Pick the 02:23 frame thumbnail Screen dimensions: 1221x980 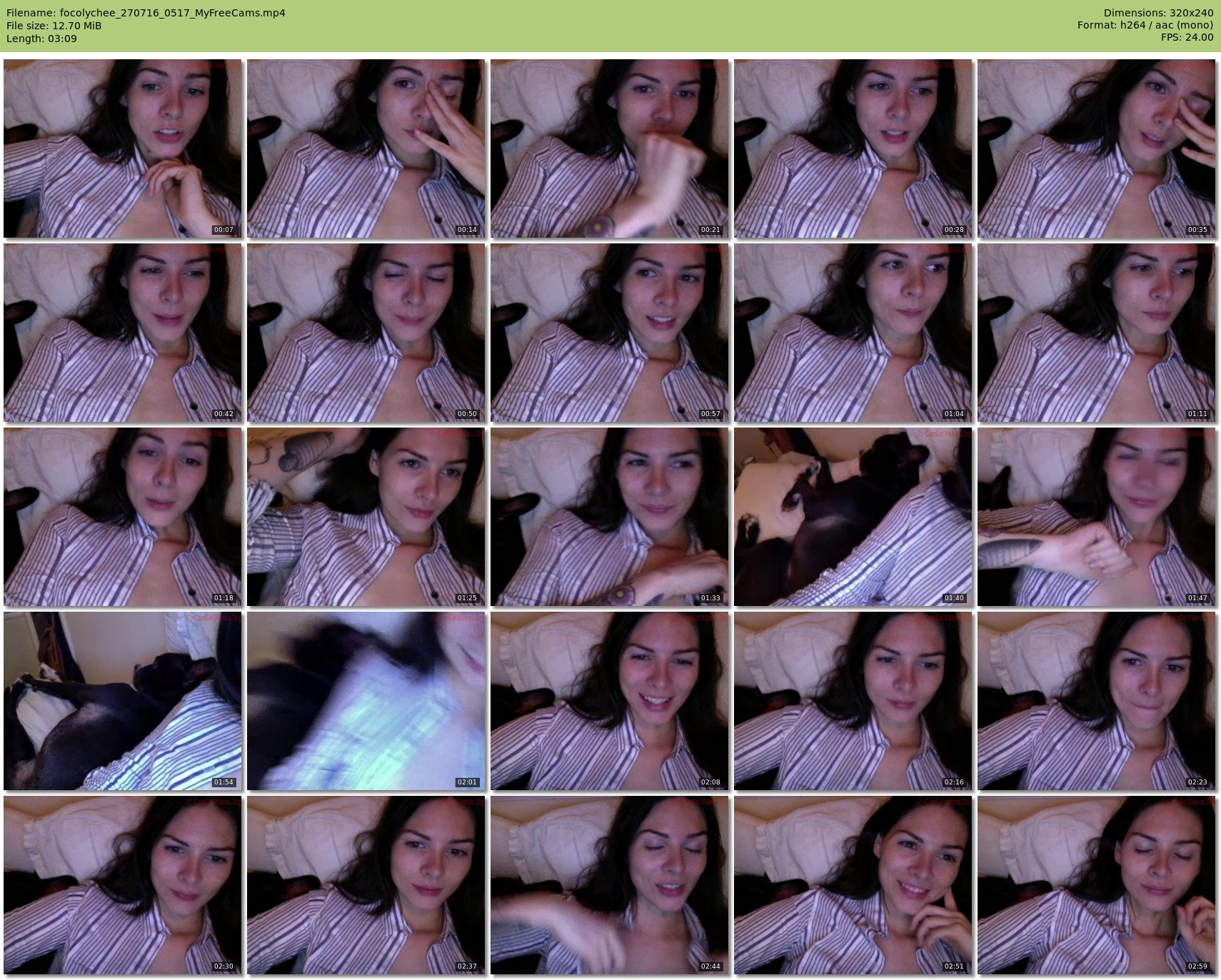coord(1097,701)
